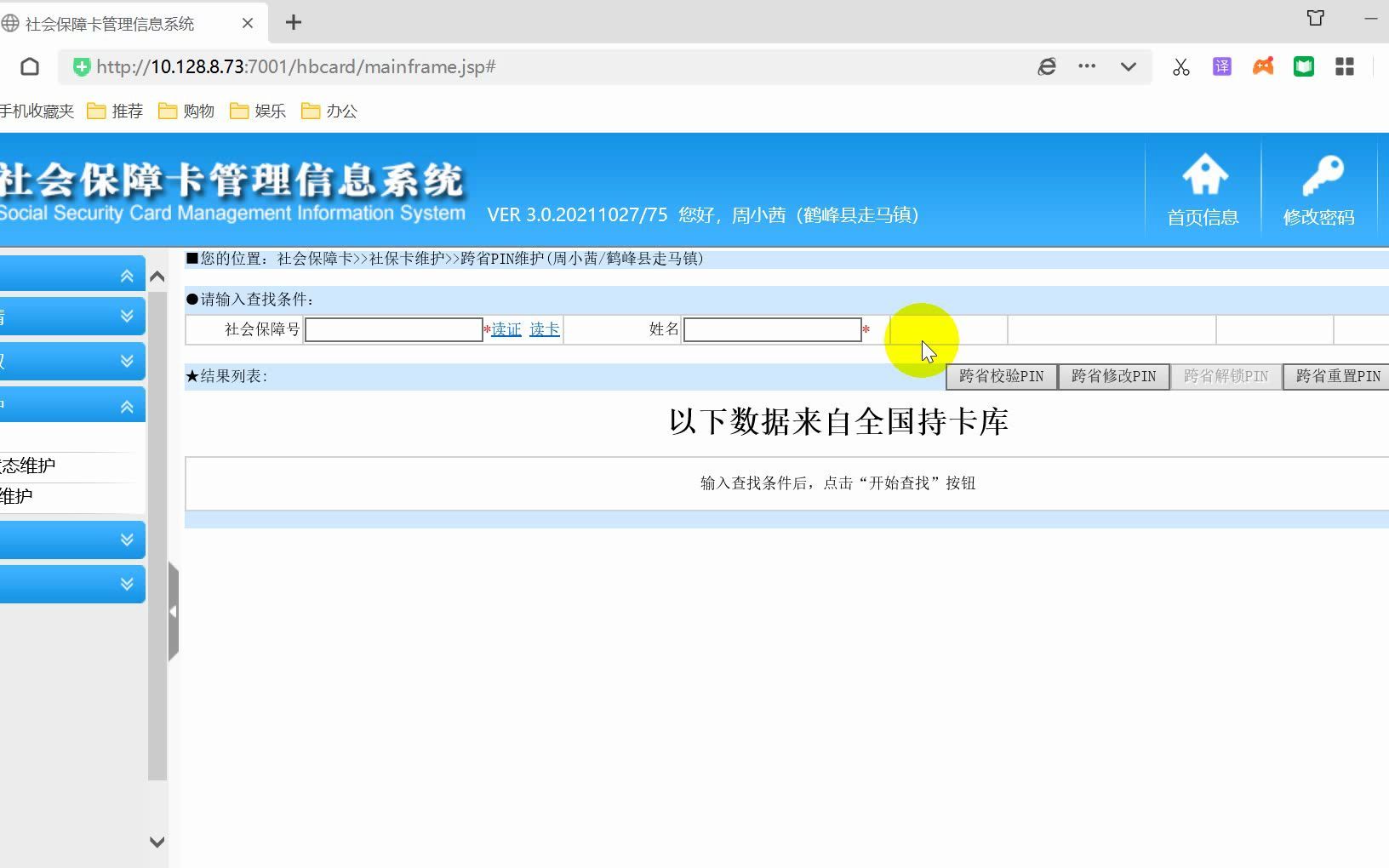This screenshot has width=1389, height=868.
Task: Expand the bottom sidebar menu group
Action: coord(126,584)
